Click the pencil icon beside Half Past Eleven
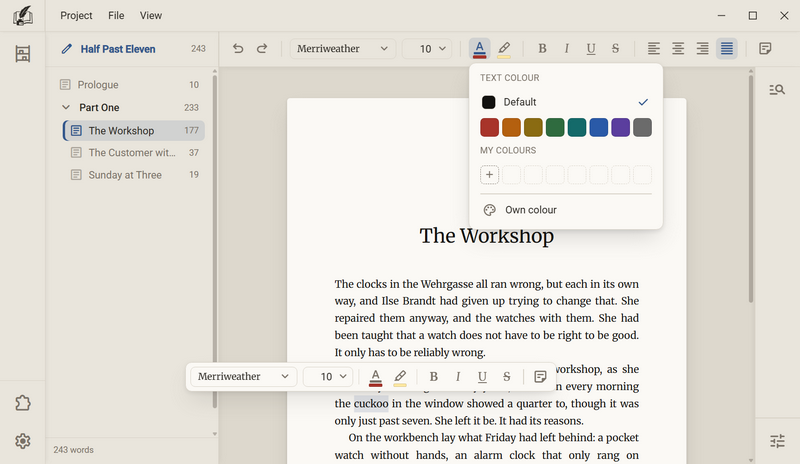This screenshot has height=464, width=800. [66, 49]
